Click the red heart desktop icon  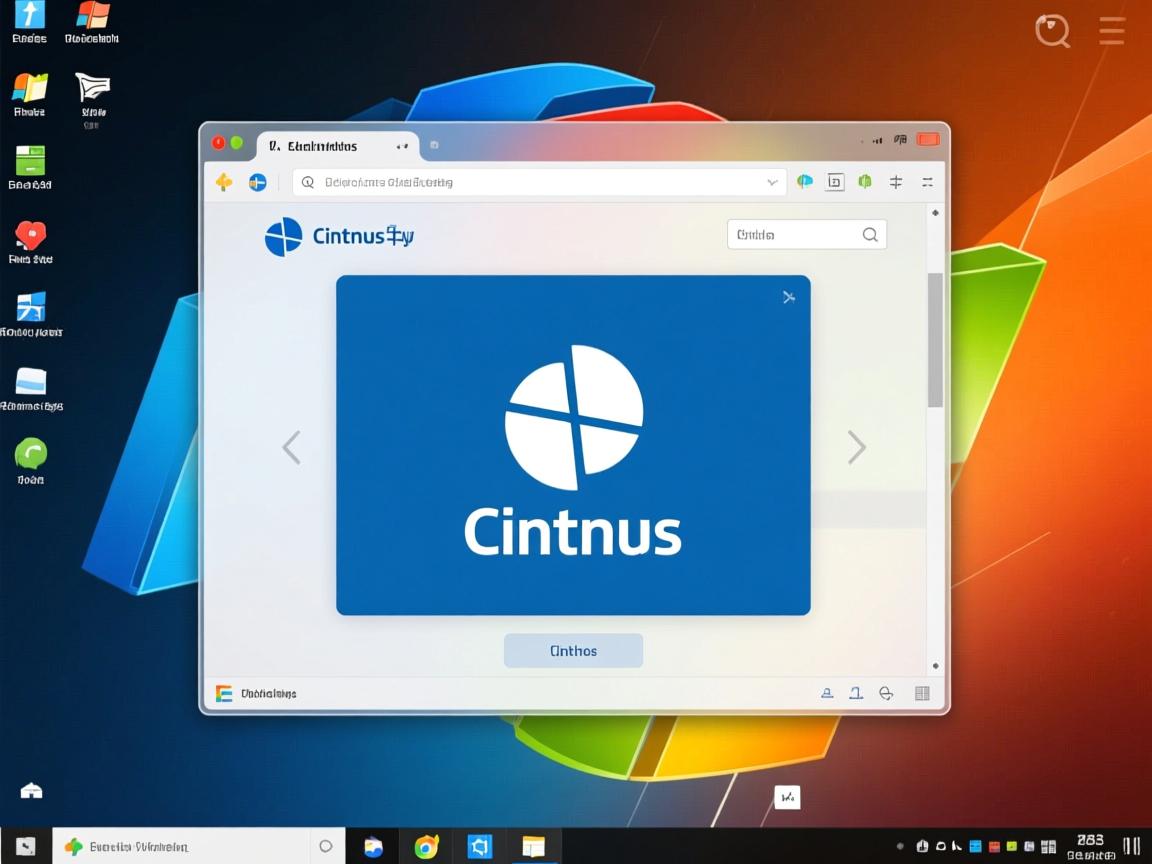coord(31,236)
